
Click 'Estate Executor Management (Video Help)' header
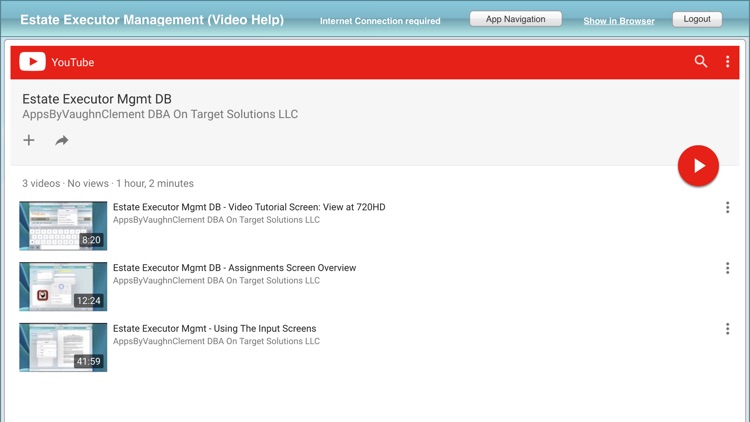pyautogui.click(x=152, y=20)
